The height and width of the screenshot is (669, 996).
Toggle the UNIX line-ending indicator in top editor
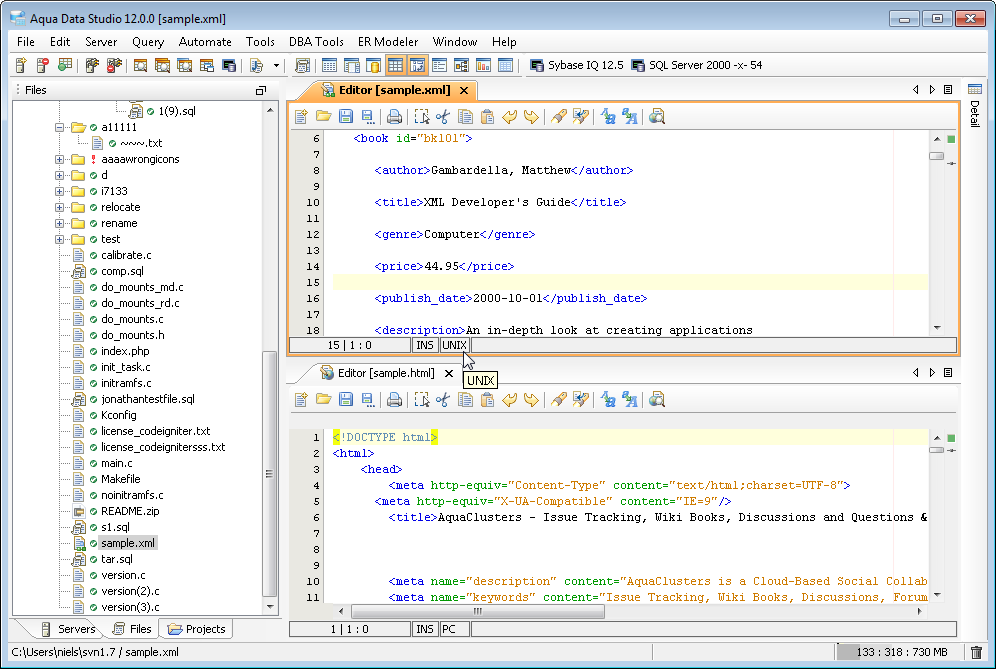click(x=454, y=345)
